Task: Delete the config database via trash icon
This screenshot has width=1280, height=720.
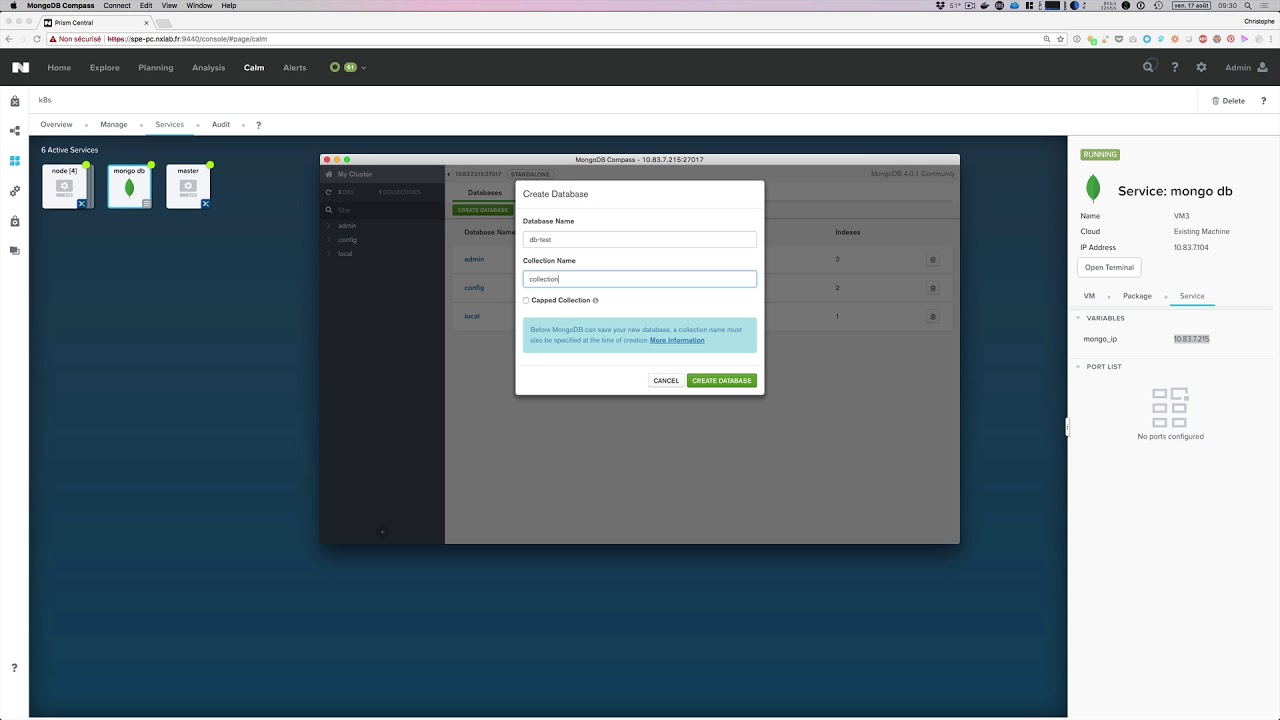Action: click(x=933, y=288)
